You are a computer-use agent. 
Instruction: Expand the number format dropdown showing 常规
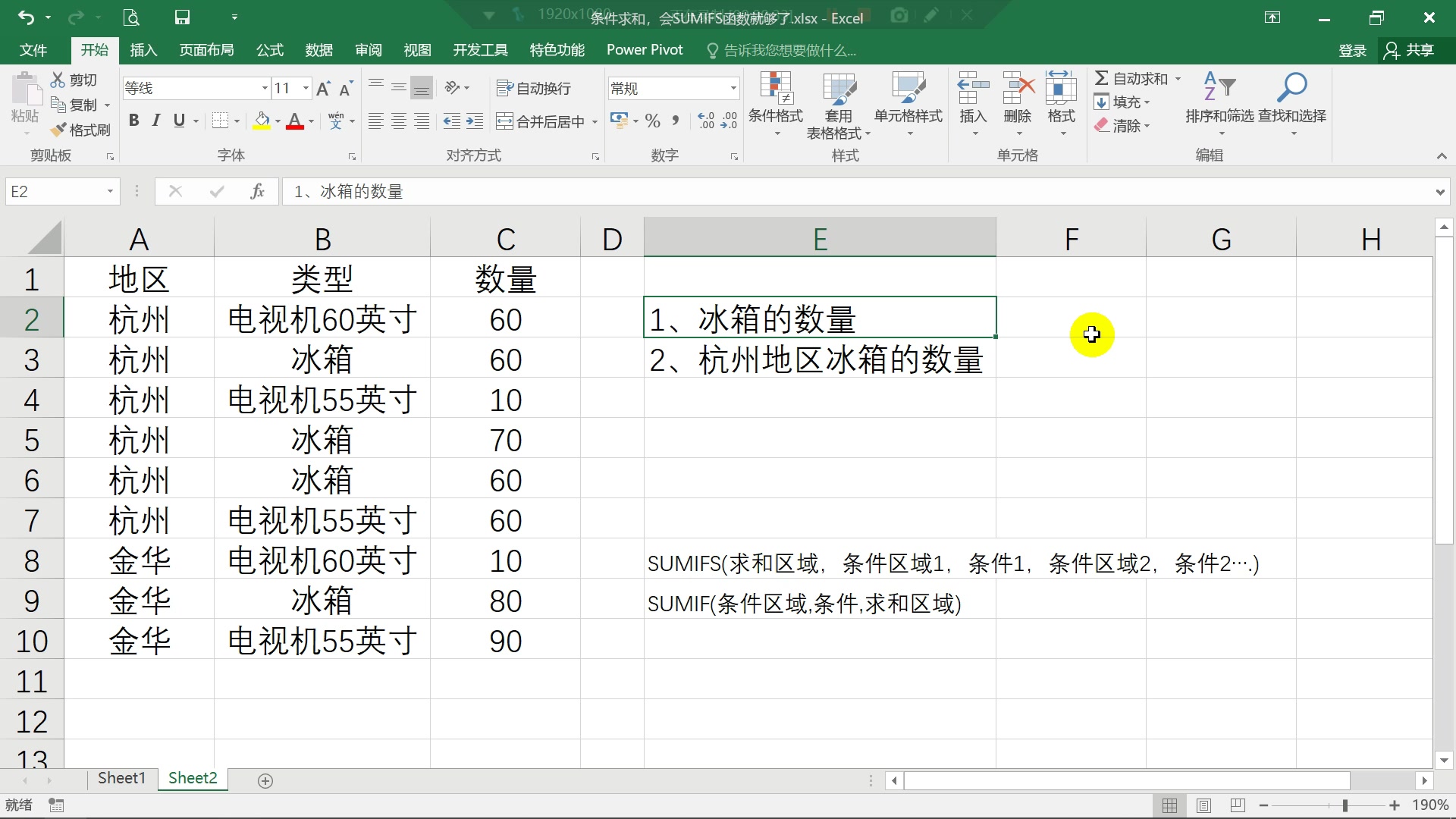pyautogui.click(x=733, y=88)
